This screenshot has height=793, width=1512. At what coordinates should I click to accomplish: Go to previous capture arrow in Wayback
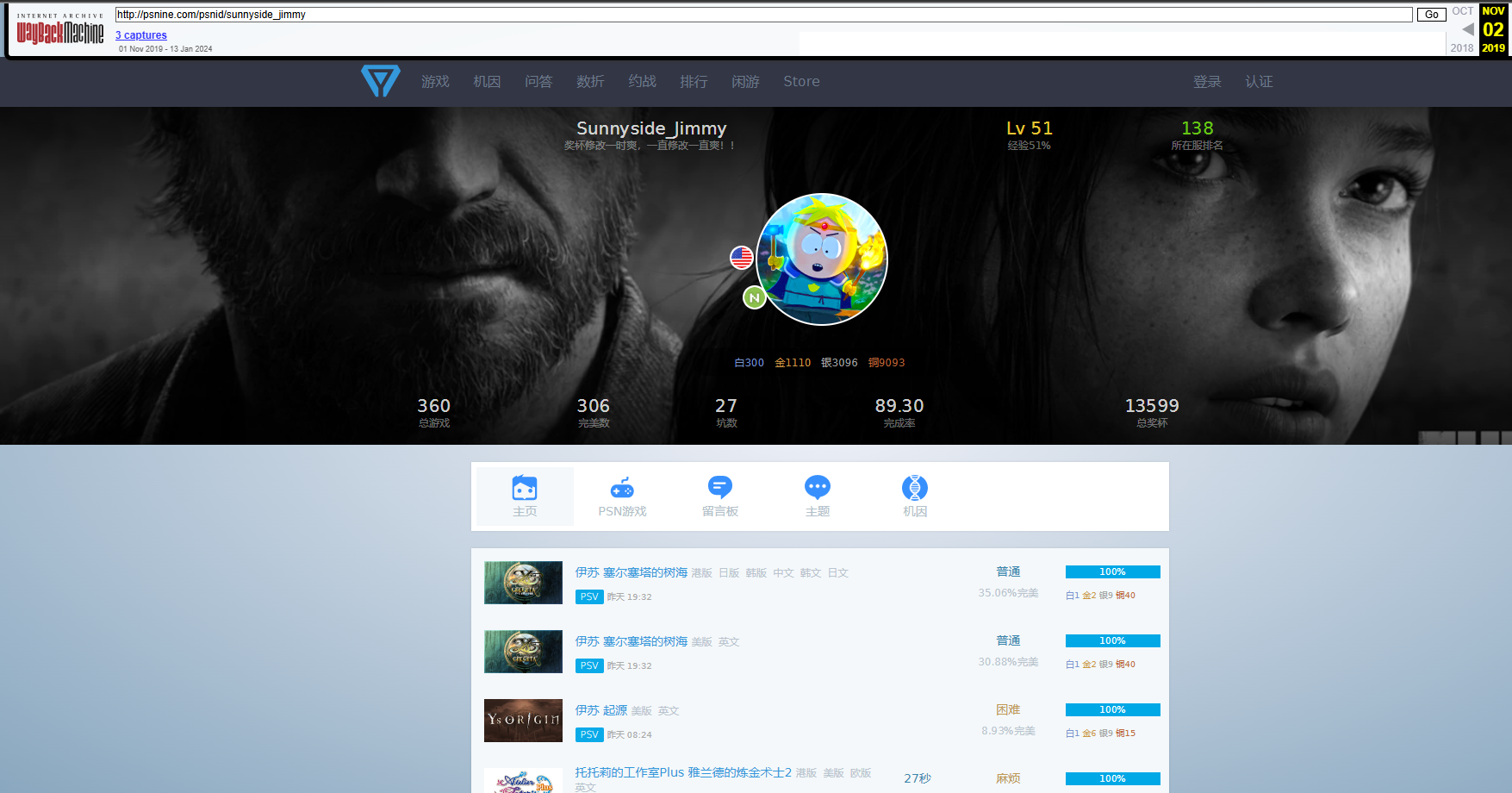point(1467,29)
